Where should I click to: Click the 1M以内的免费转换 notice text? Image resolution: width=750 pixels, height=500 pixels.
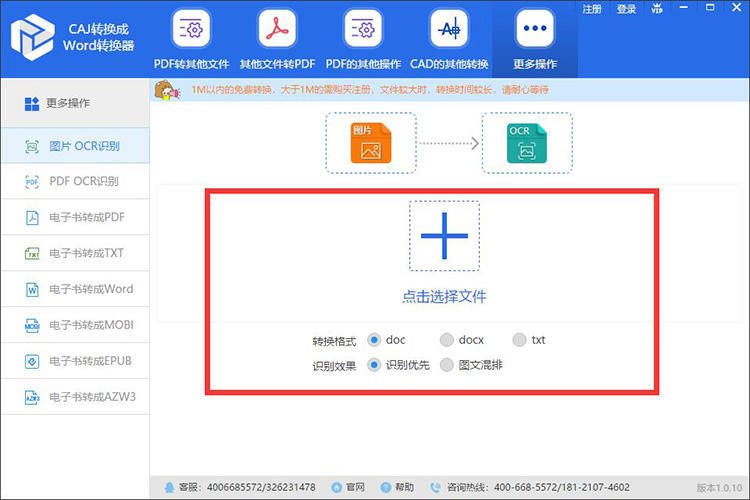(x=370, y=89)
